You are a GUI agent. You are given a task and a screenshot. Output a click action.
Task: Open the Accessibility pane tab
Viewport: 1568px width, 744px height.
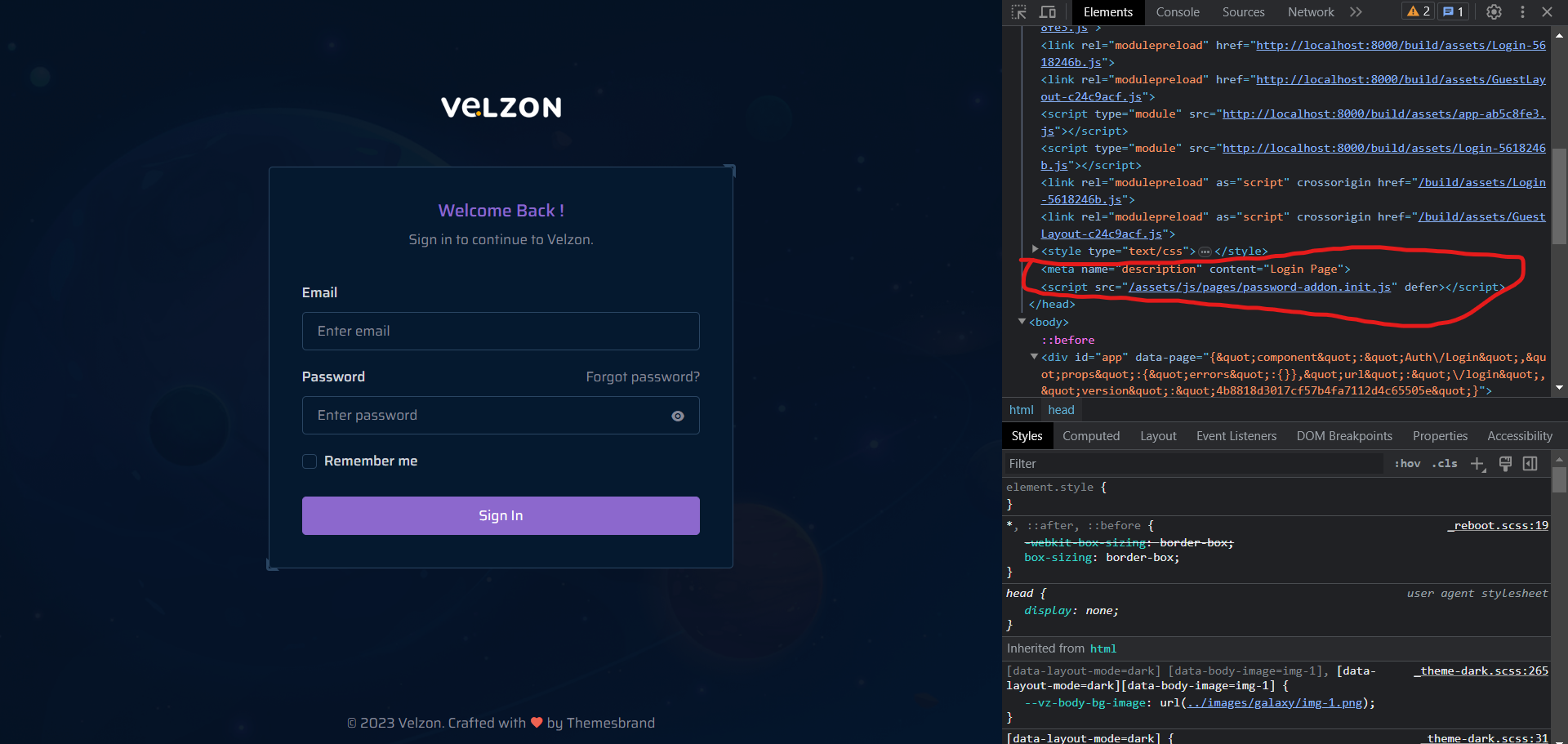click(x=1519, y=436)
